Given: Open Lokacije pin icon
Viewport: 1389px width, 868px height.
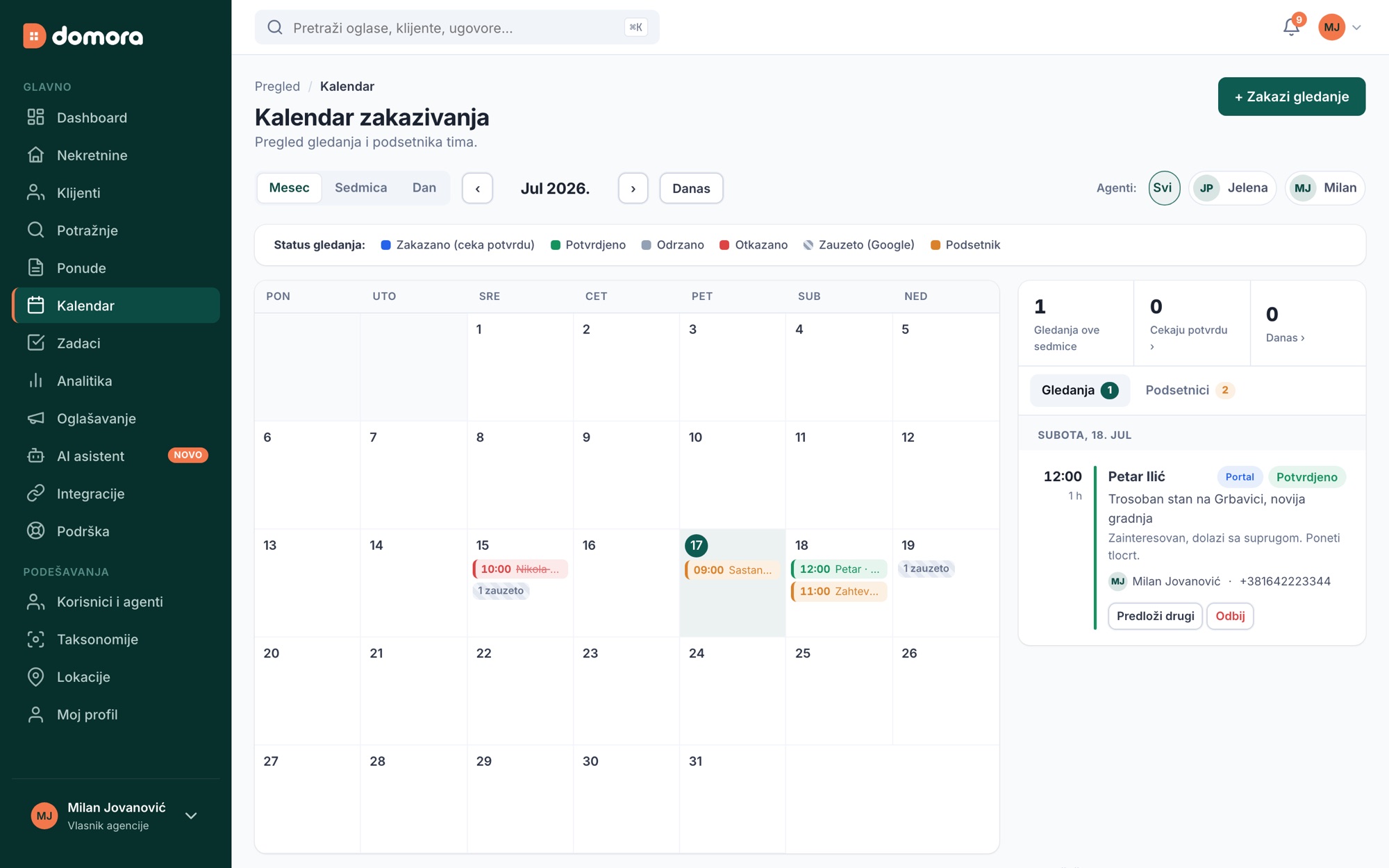Looking at the screenshot, I should click(35, 676).
